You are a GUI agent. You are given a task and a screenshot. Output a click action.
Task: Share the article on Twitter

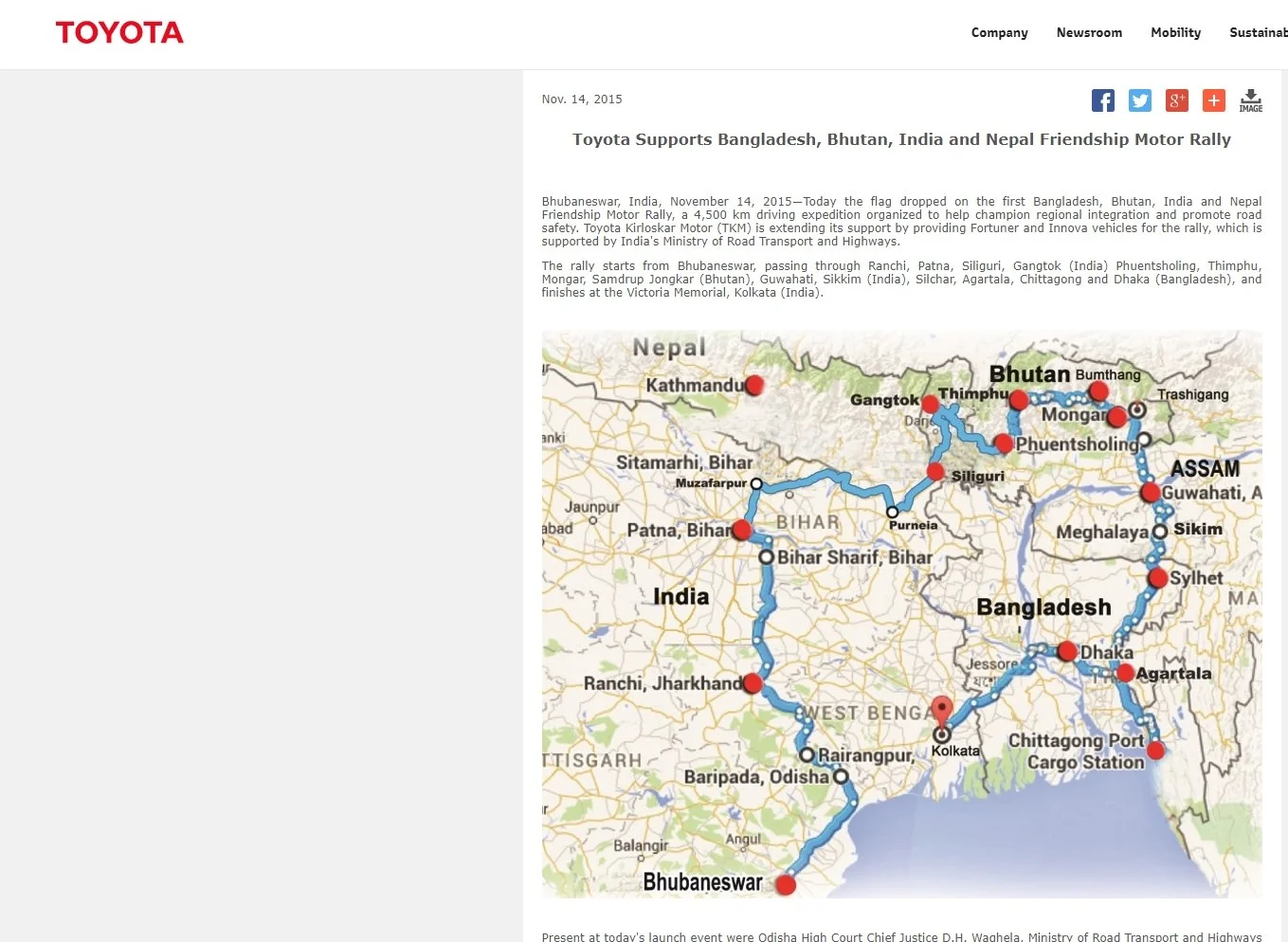click(1140, 100)
